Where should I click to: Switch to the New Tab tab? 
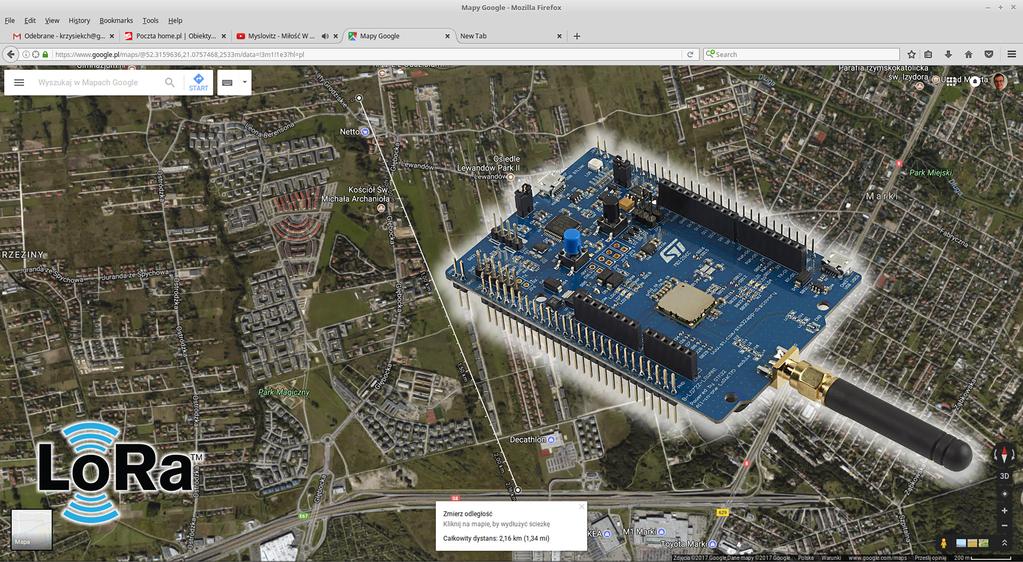509,37
